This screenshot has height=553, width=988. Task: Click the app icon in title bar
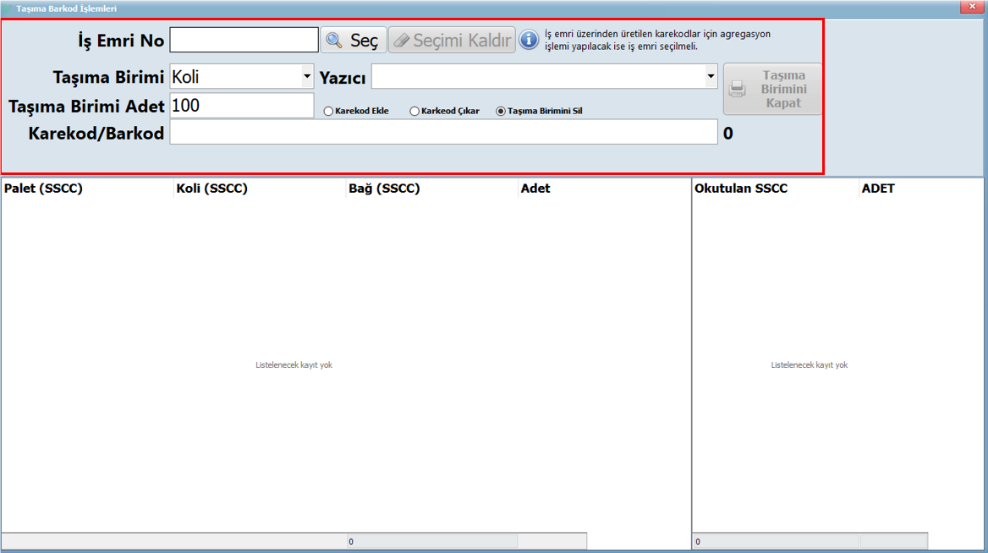8,7
